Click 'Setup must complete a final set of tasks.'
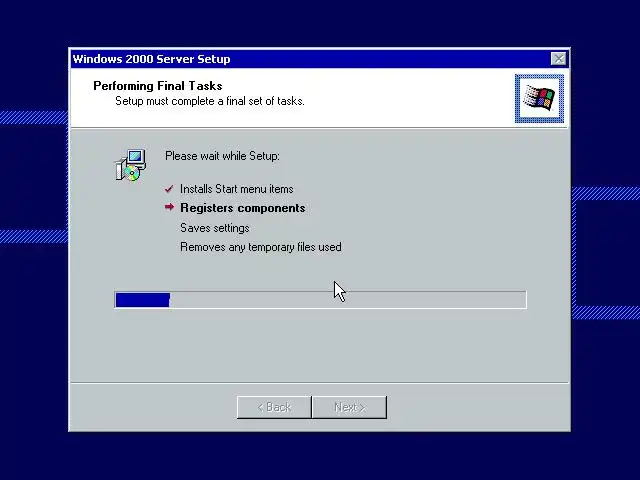Image resolution: width=640 pixels, height=480 pixels. 210,101
